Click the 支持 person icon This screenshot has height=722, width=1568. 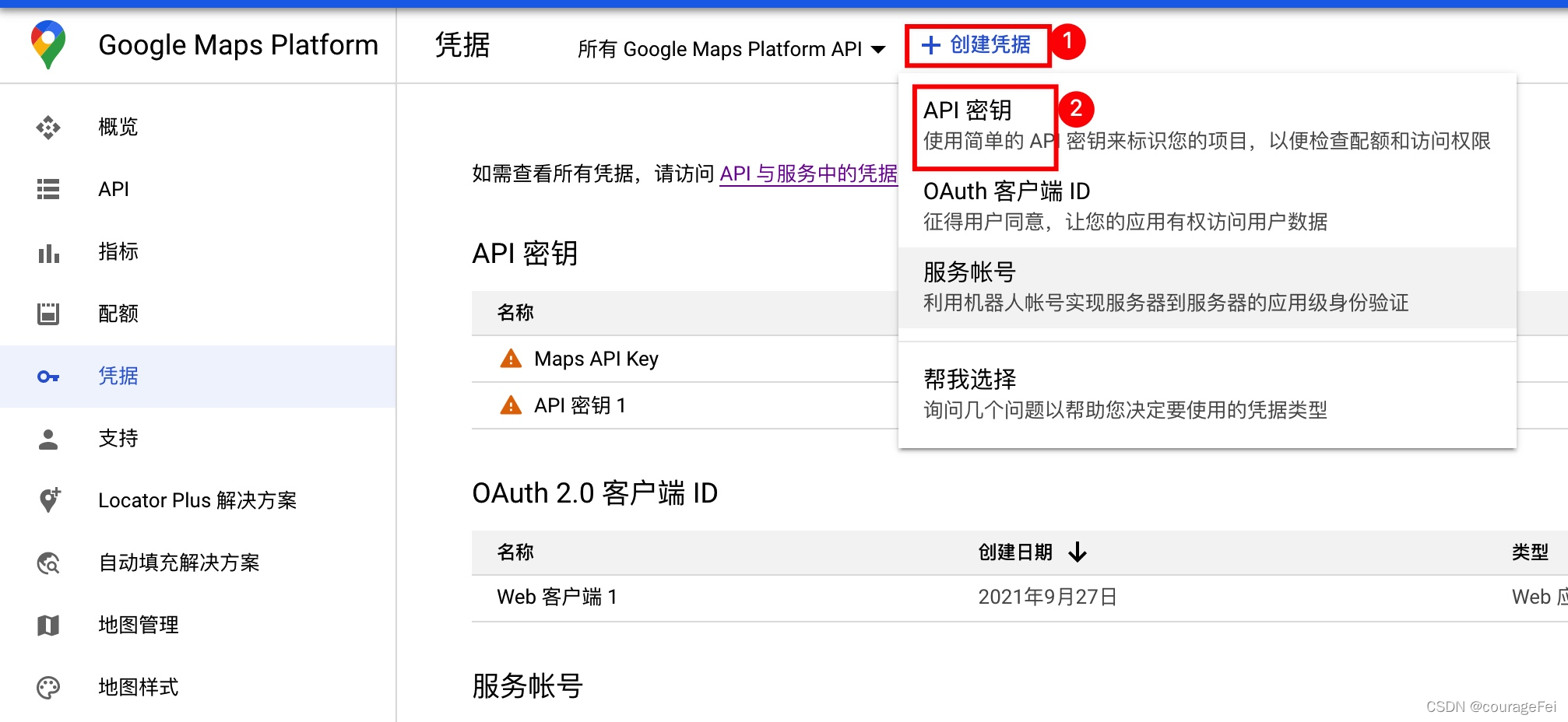(x=48, y=439)
